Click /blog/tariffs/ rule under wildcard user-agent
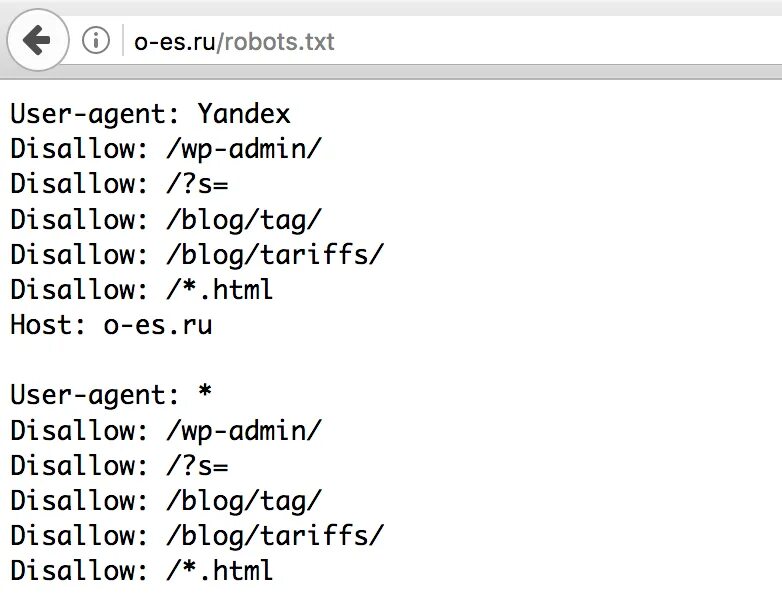The width and height of the screenshot is (782, 606). (275, 536)
